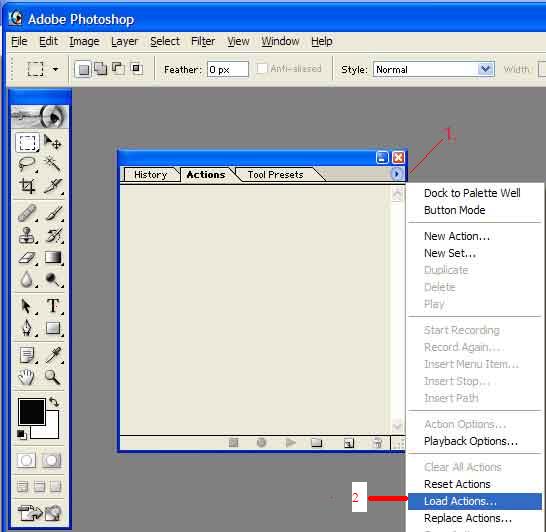The width and height of the screenshot is (546, 532).
Task: Open the Window menu
Action: (x=281, y=41)
